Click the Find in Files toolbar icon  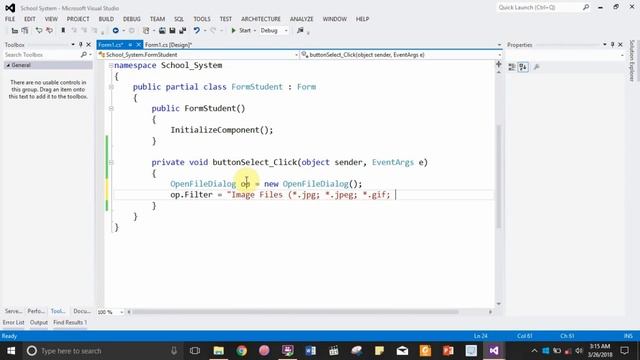pyautogui.click(x=300, y=30)
